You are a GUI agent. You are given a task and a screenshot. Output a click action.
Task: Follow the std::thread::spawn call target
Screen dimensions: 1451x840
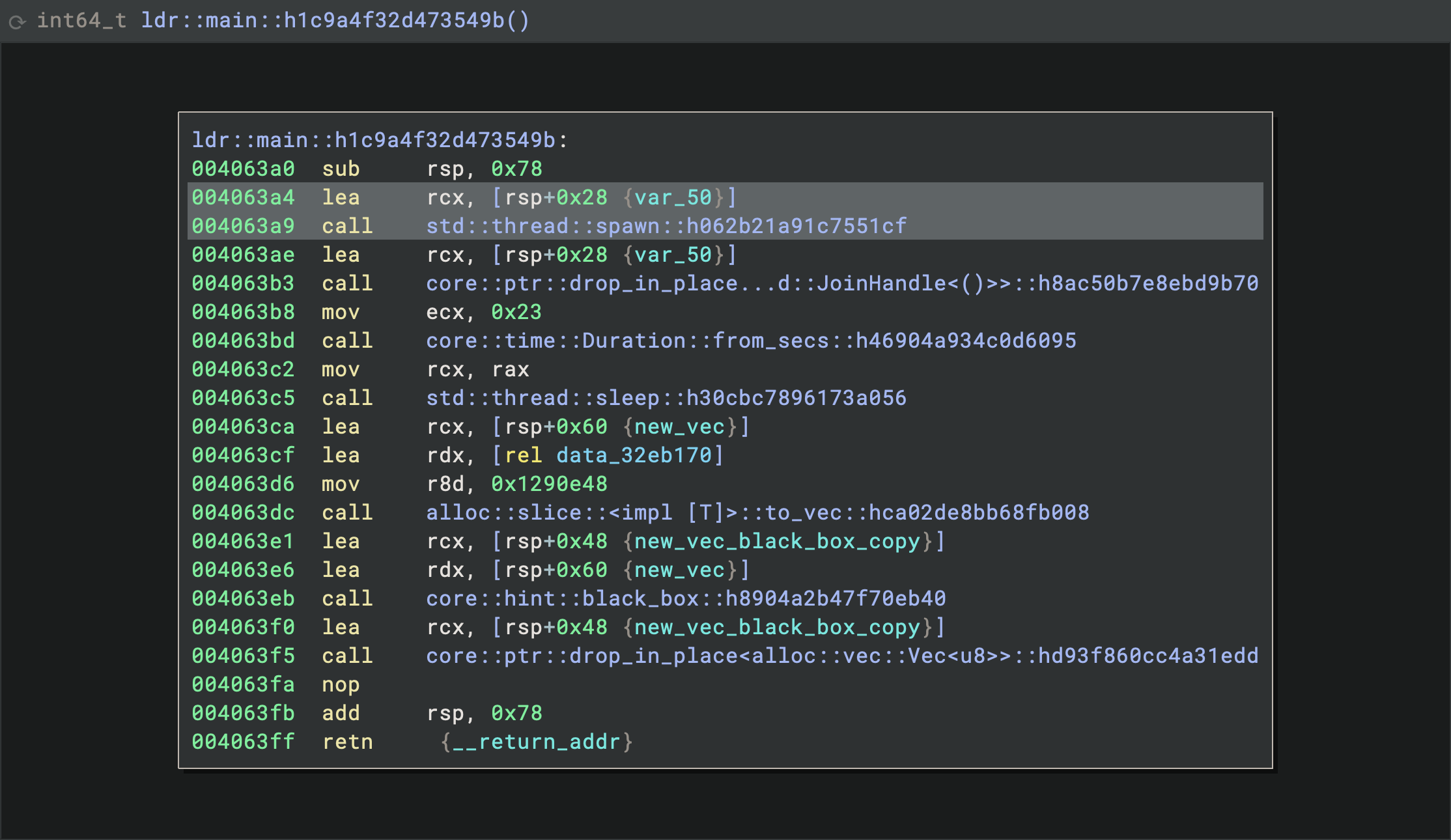tap(666, 226)
